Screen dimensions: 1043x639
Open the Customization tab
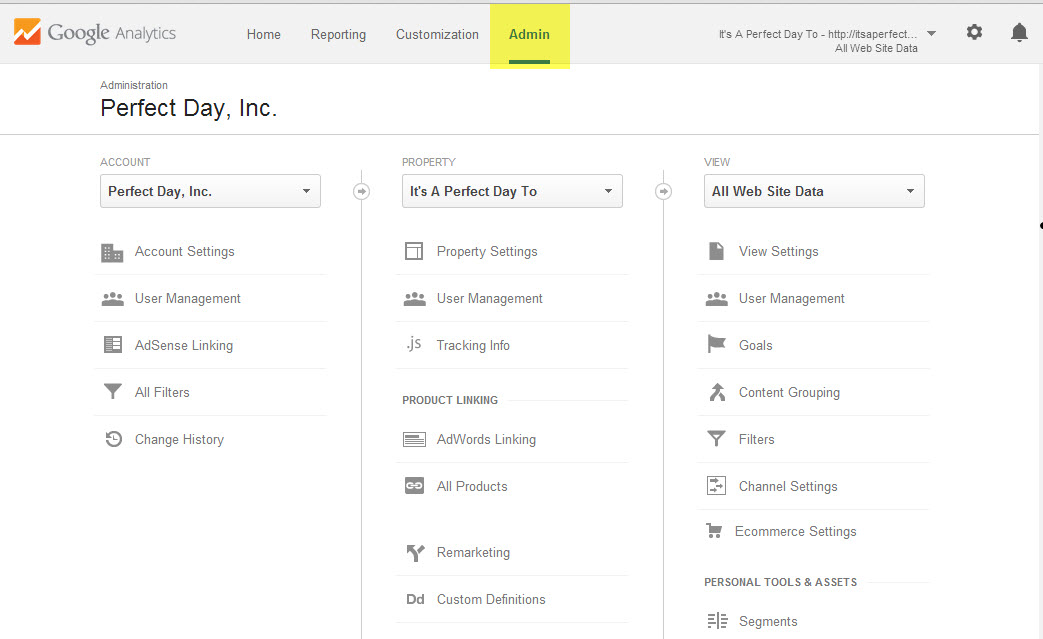pyautogui.click(x=437, y=34)
